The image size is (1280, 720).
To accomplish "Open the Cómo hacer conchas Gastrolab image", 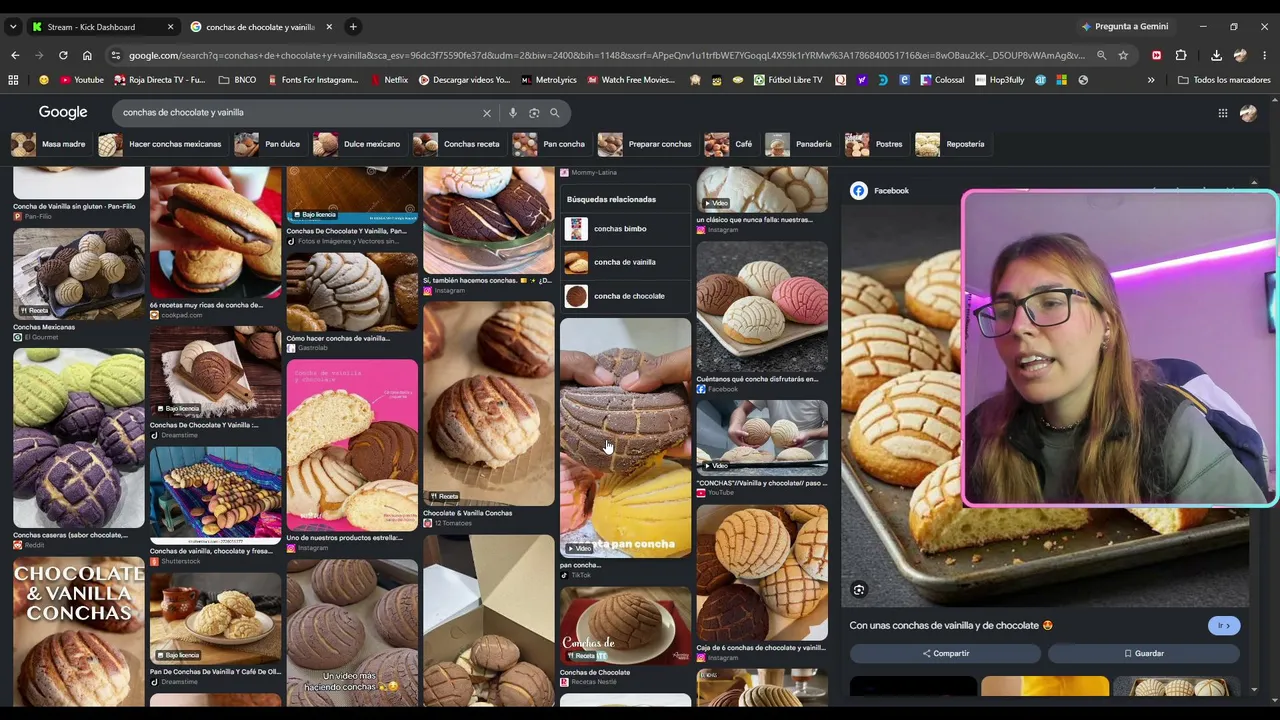I will pos(352,292).
